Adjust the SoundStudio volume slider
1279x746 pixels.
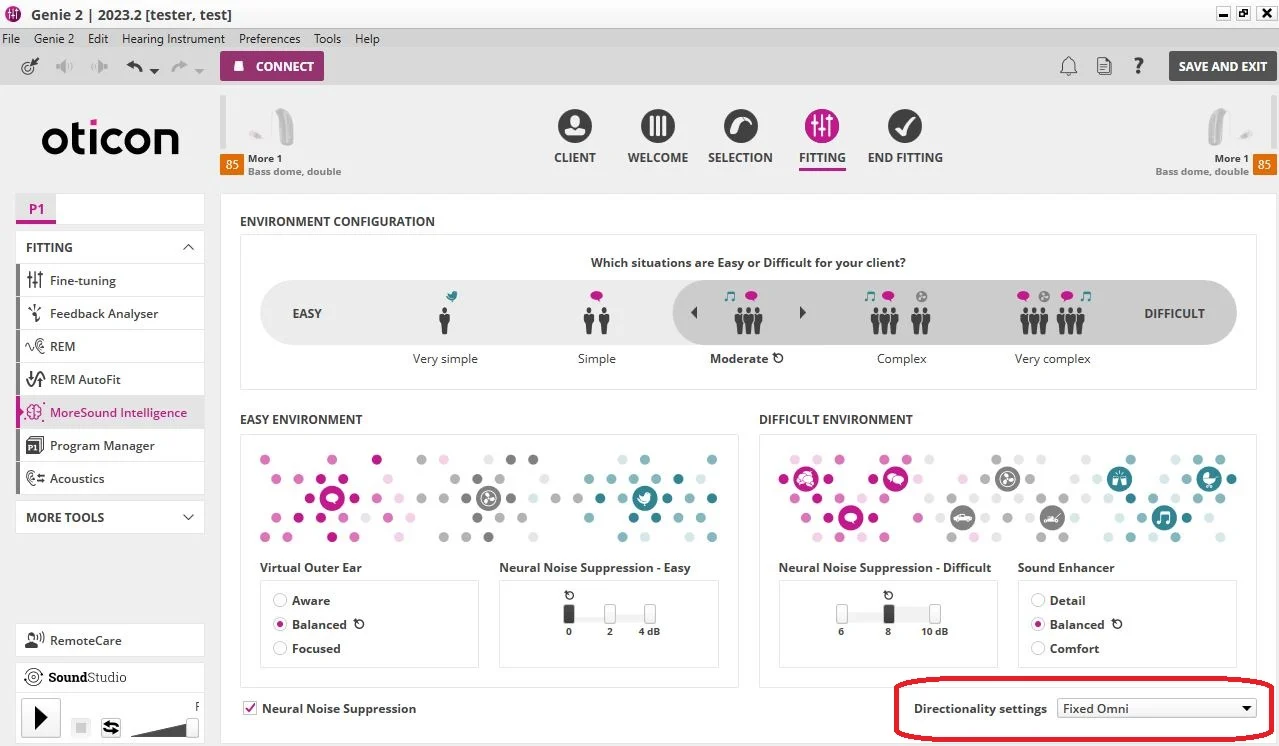coord(192,728)
